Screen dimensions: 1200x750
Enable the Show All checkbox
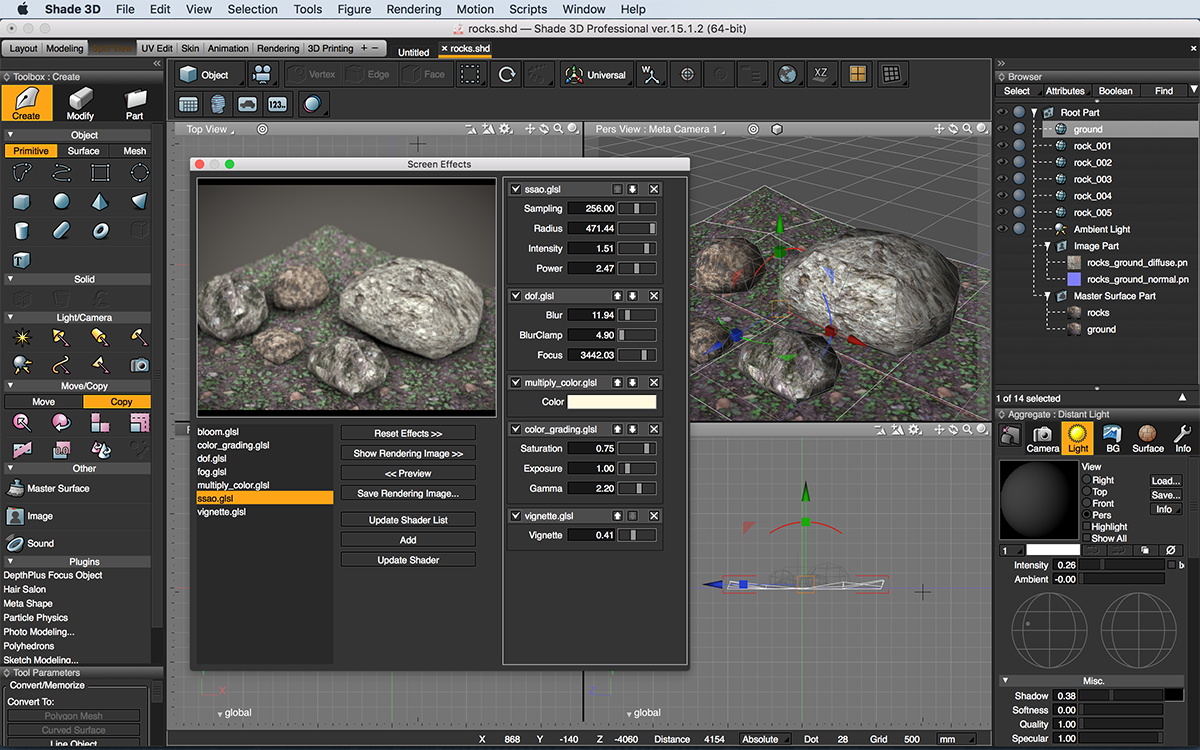click(1087, 538)
